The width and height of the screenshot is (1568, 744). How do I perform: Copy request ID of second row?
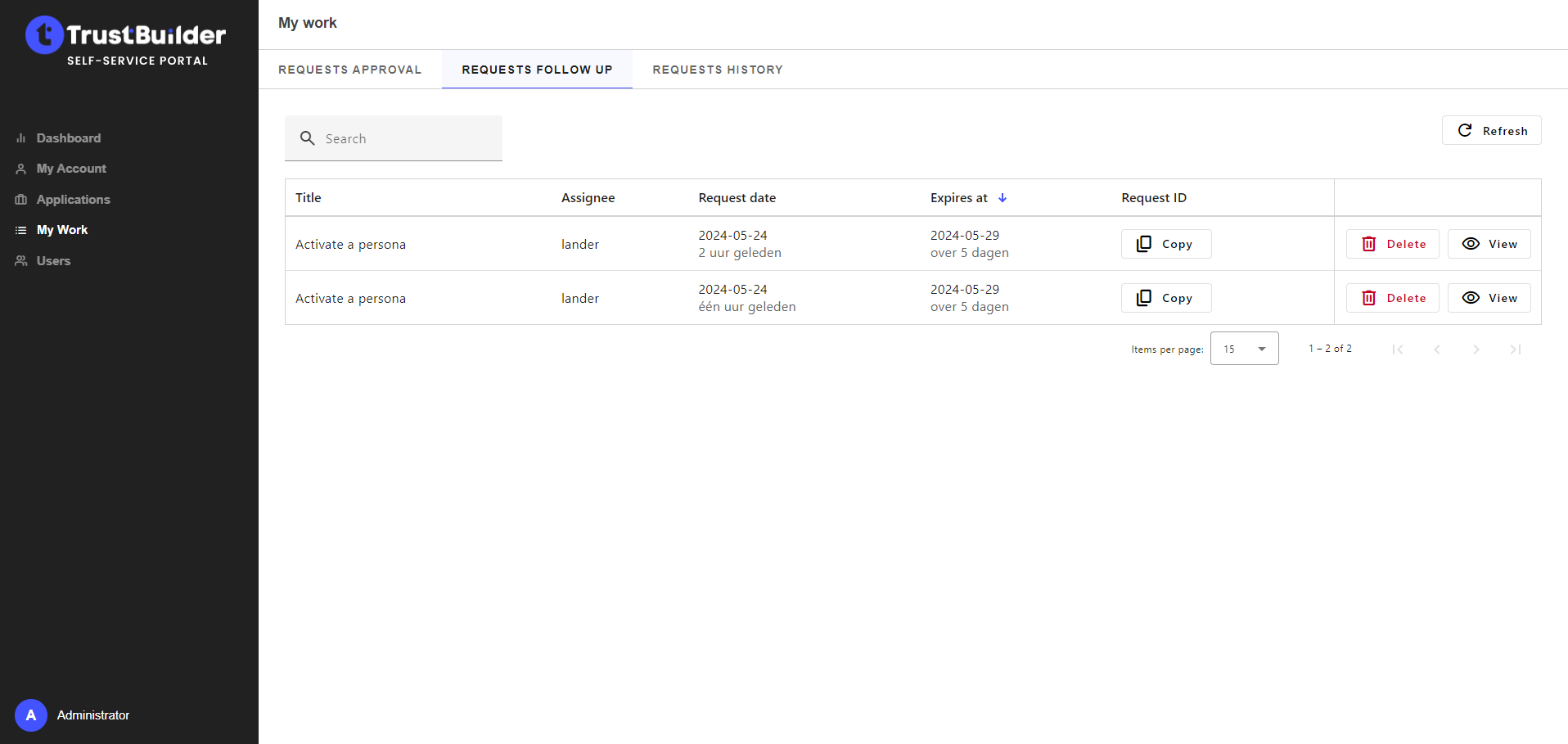1165,298
